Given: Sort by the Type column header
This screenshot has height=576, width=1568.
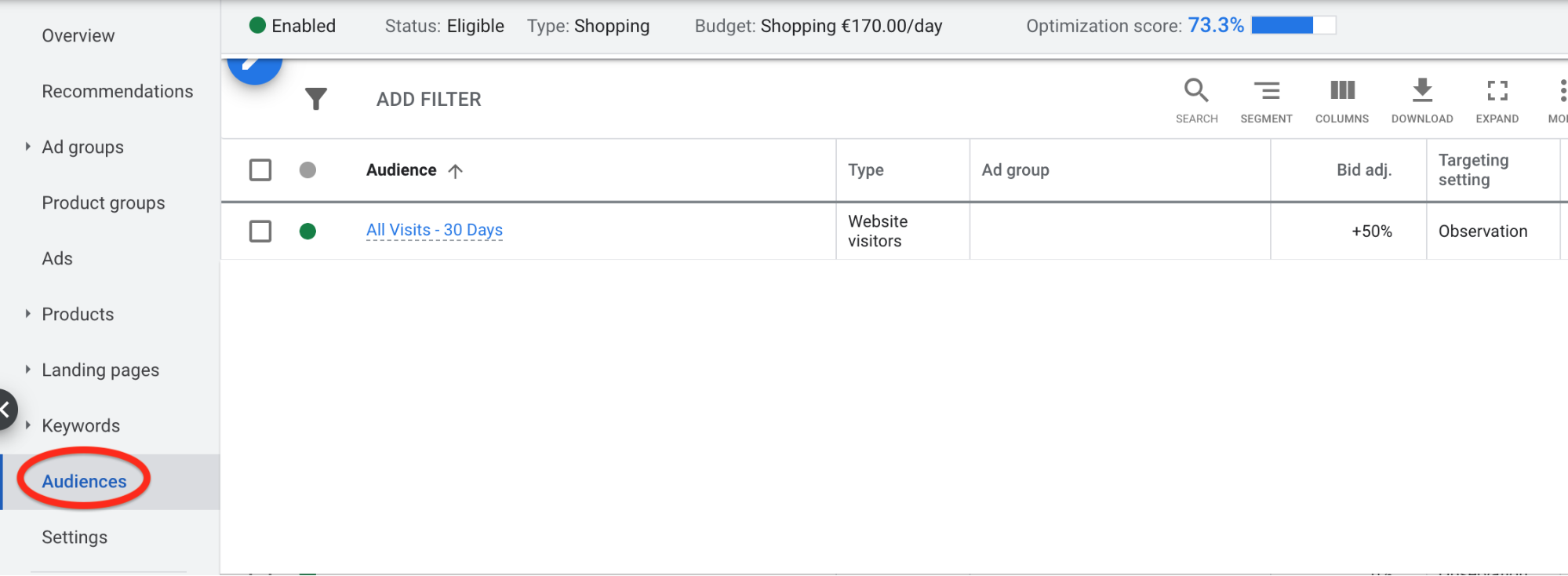Looking at the screenshot, I should click(866, 170).
